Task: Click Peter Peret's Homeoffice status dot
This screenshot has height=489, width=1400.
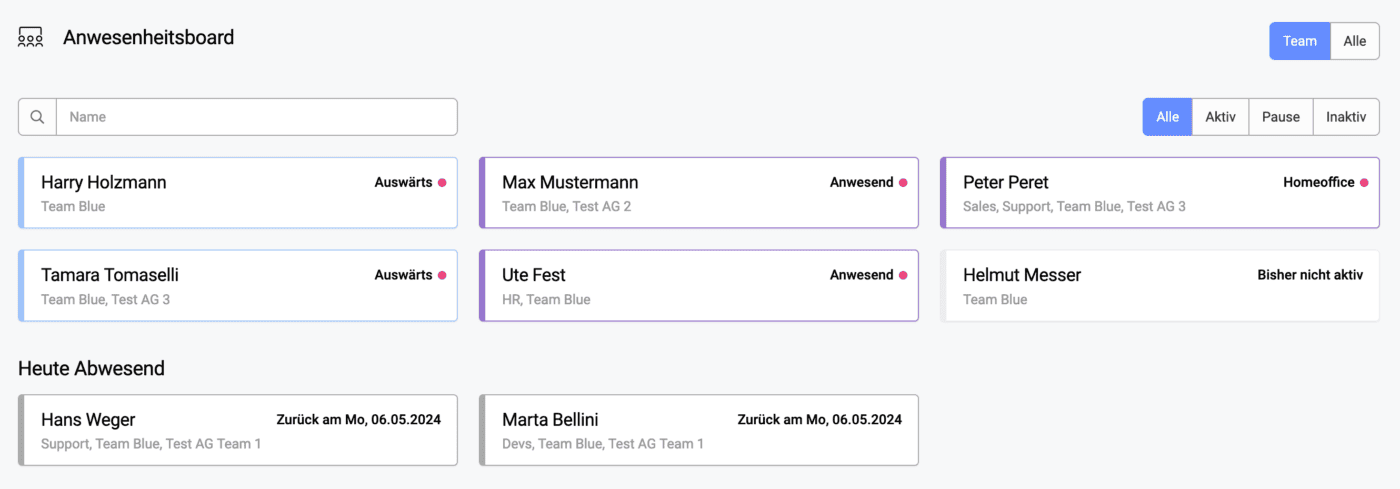Action: point(1364,183)
